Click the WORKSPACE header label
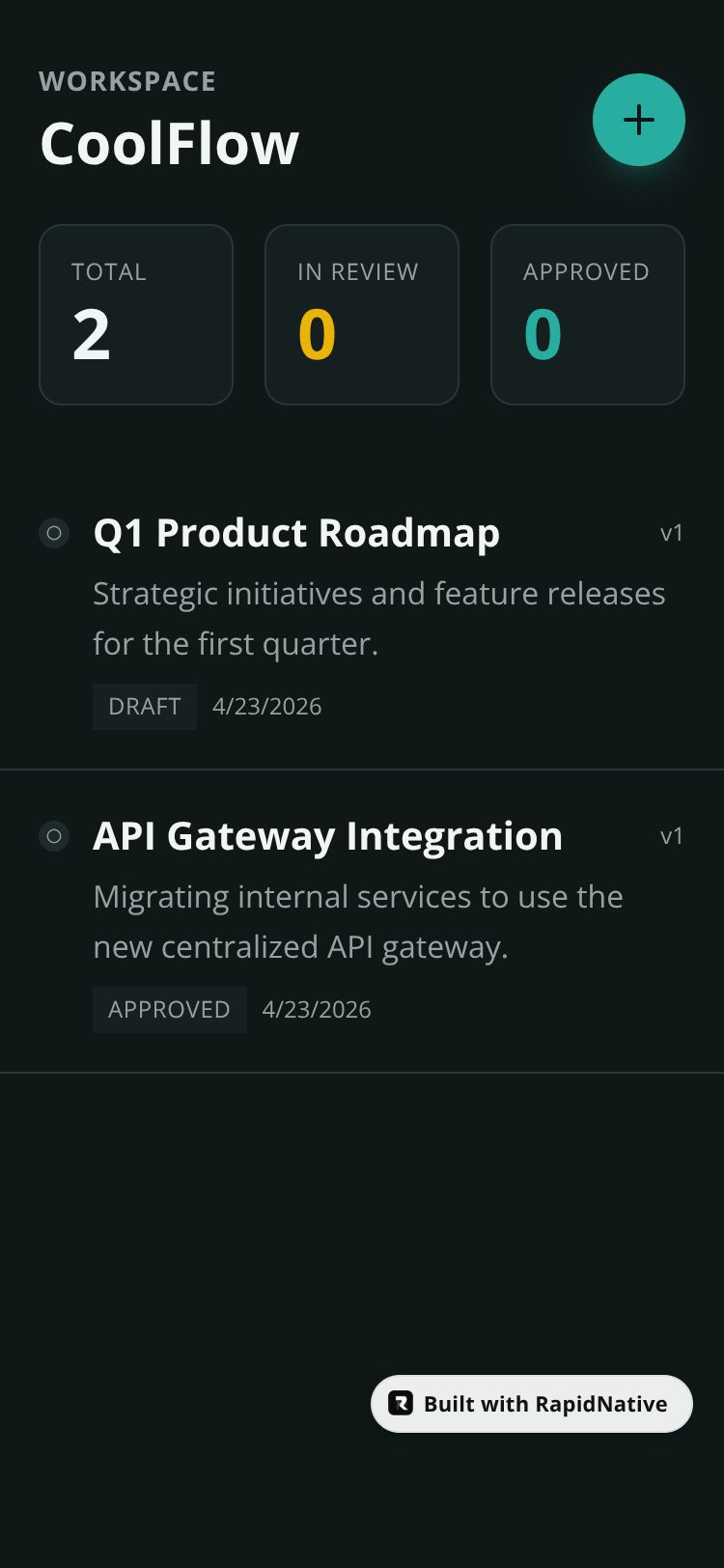The width and height of the screenshot is (724, 1568). click(127, 81)
